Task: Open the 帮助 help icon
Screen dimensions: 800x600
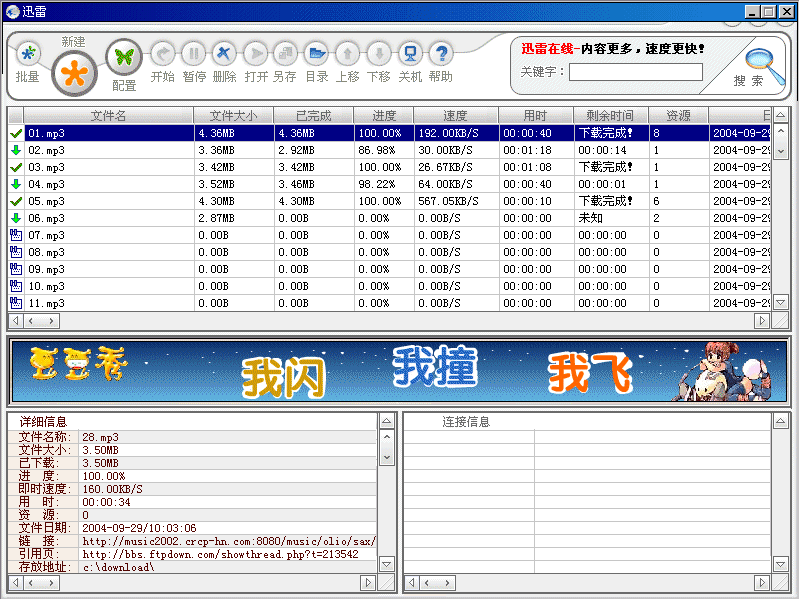Action: (x=441, y=54)
